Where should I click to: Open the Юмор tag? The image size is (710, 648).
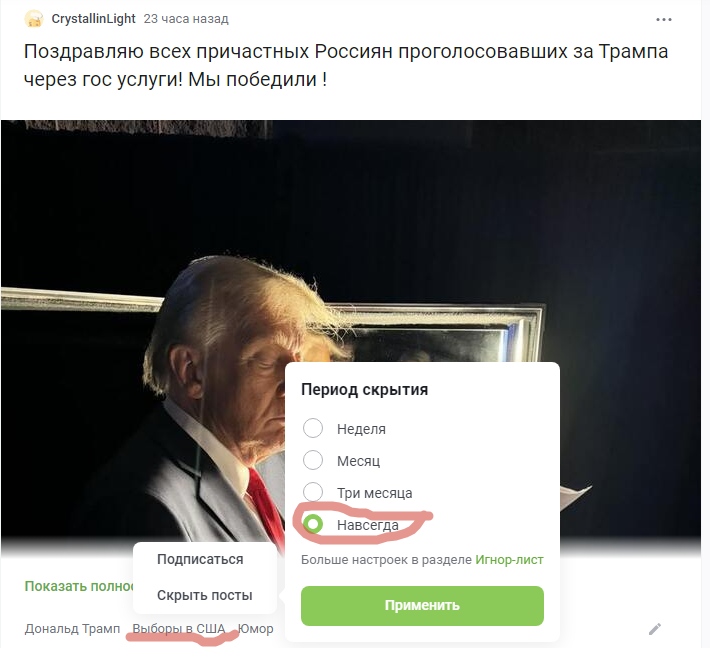[x=255, y=629]
